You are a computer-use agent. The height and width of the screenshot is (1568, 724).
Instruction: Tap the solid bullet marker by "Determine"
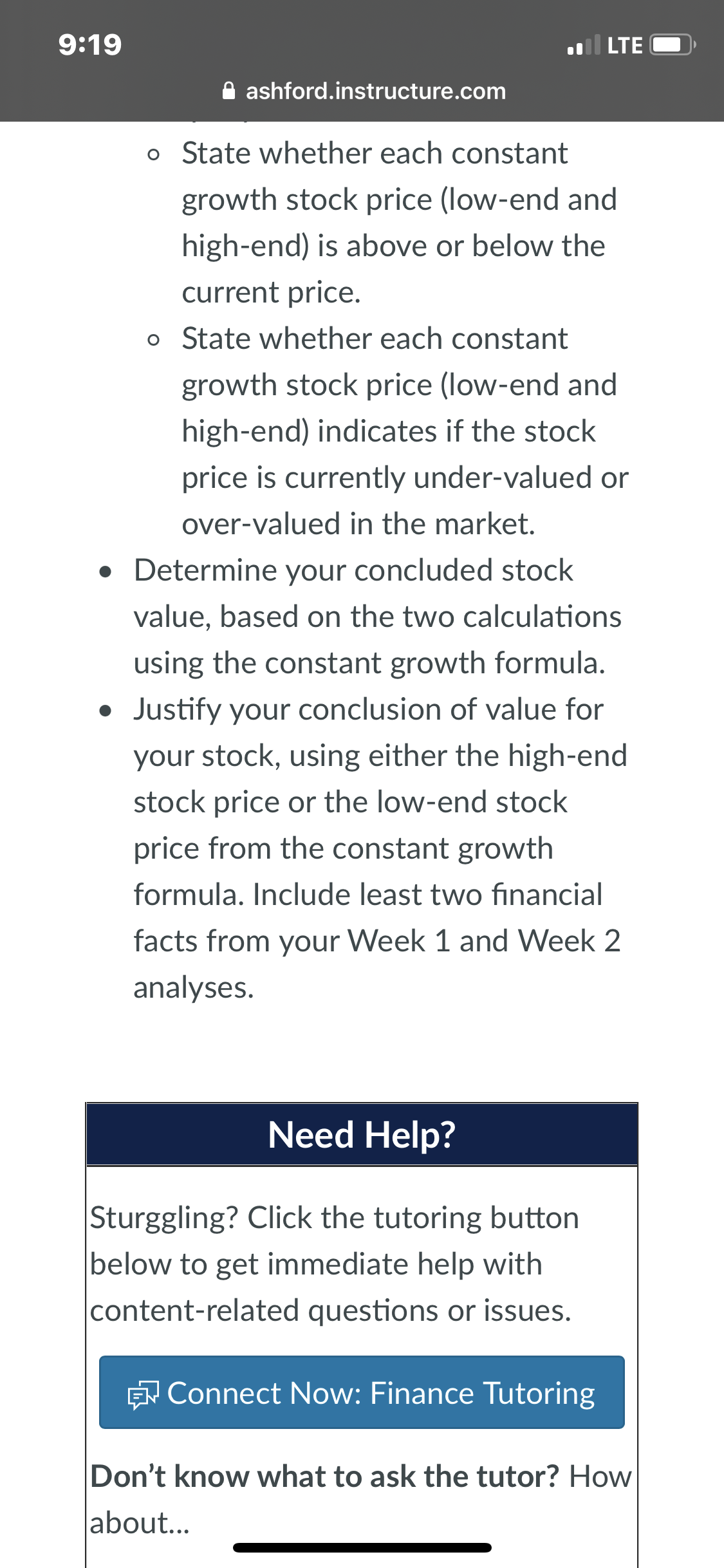(106, 572)
